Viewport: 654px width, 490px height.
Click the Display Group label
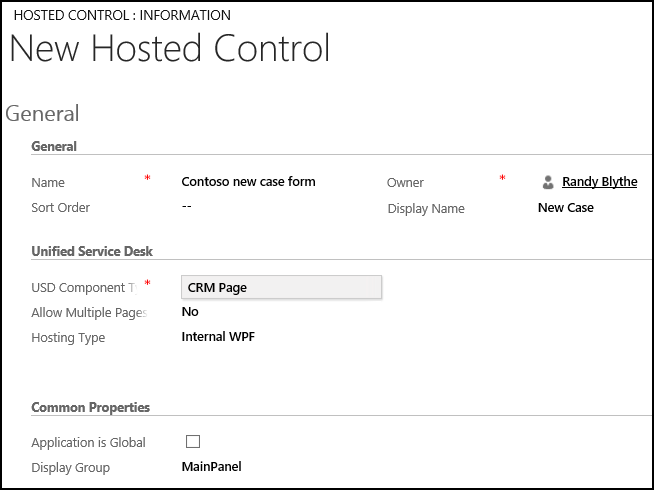tap(70, 468)
